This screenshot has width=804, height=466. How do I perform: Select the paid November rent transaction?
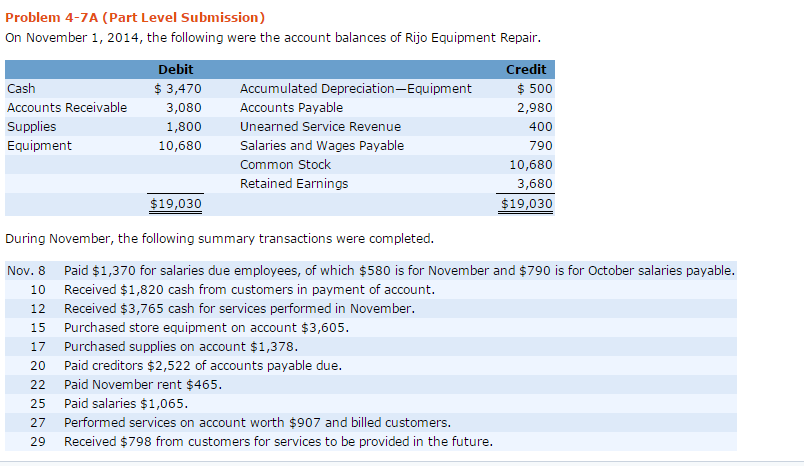pos(143,384)
